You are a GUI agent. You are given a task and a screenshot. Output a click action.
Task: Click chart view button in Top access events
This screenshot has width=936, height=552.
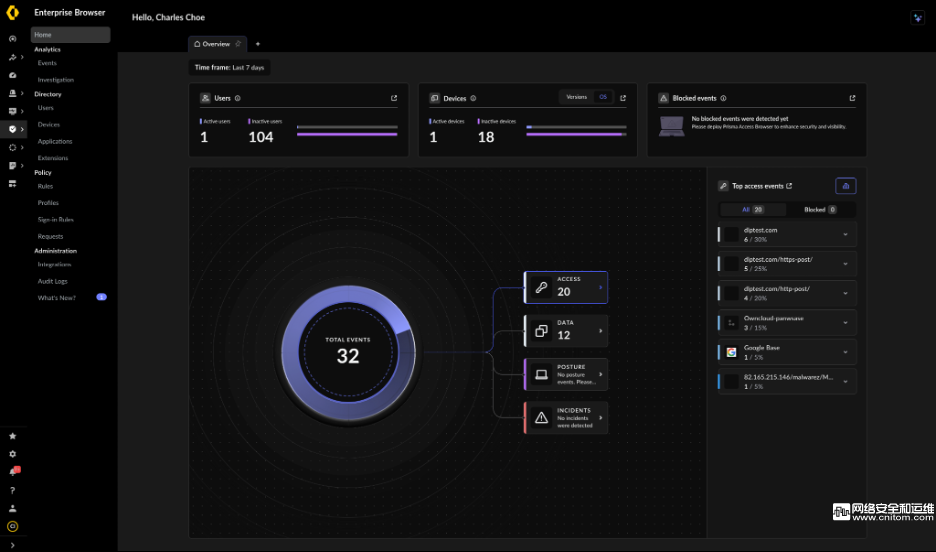(846, 186)
